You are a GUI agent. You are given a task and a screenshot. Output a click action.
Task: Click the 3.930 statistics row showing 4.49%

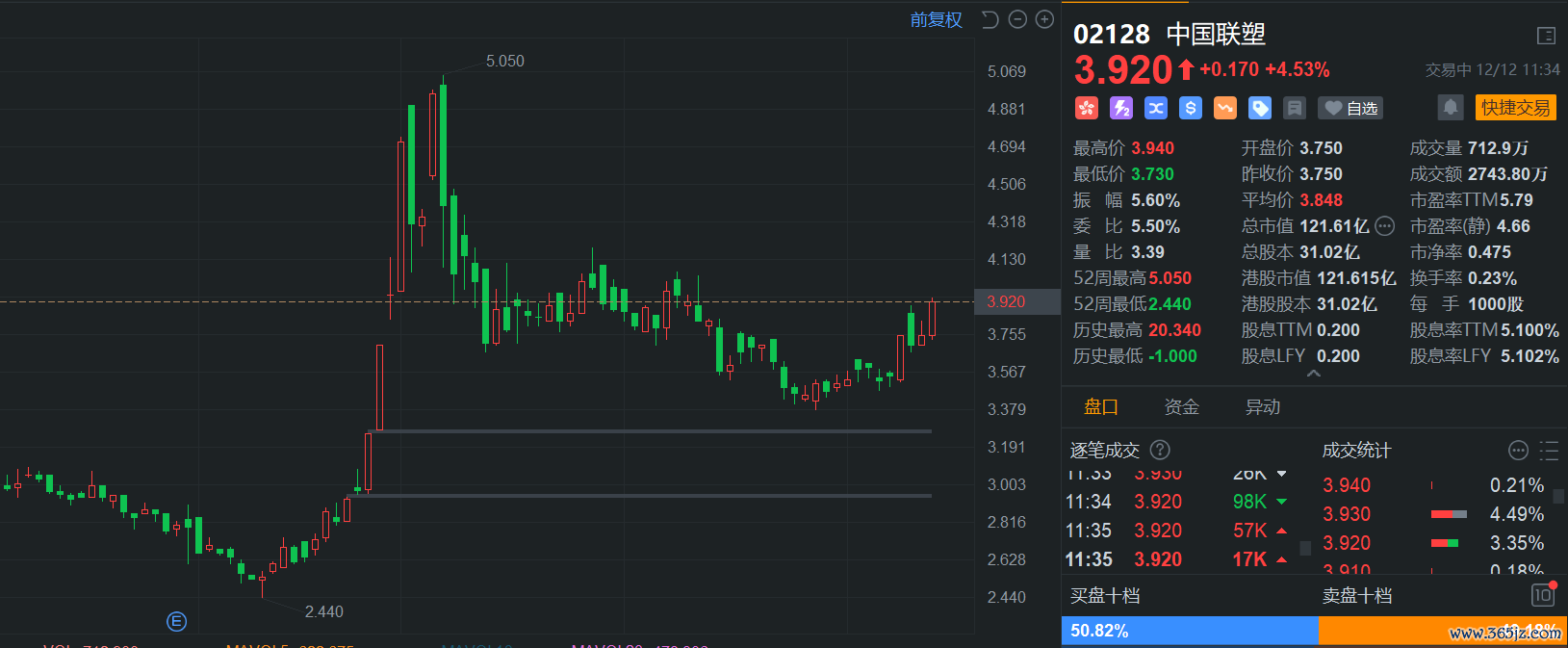coord(1433,514)
